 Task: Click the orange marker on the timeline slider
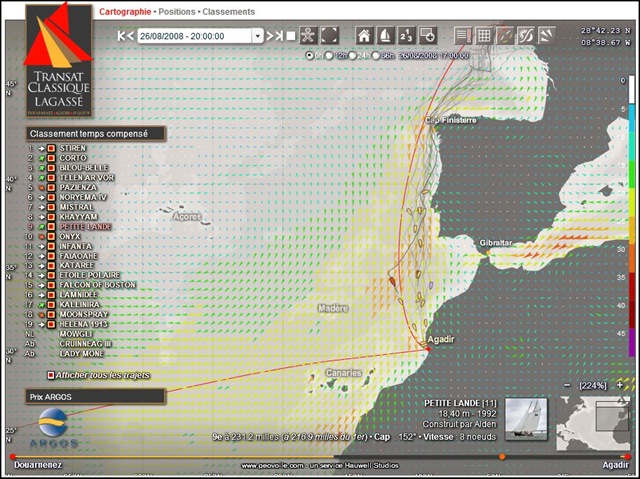(x=502, y=457)
